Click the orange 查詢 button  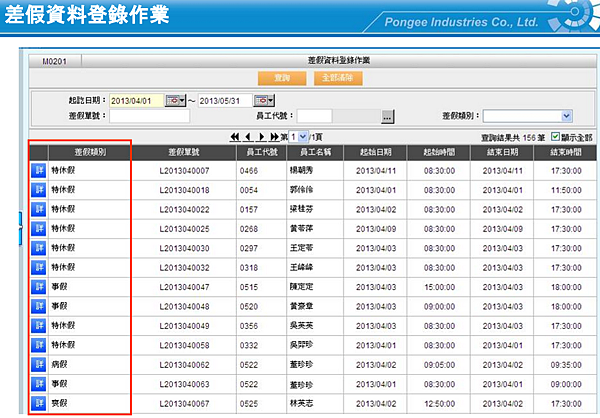point(282,78)
